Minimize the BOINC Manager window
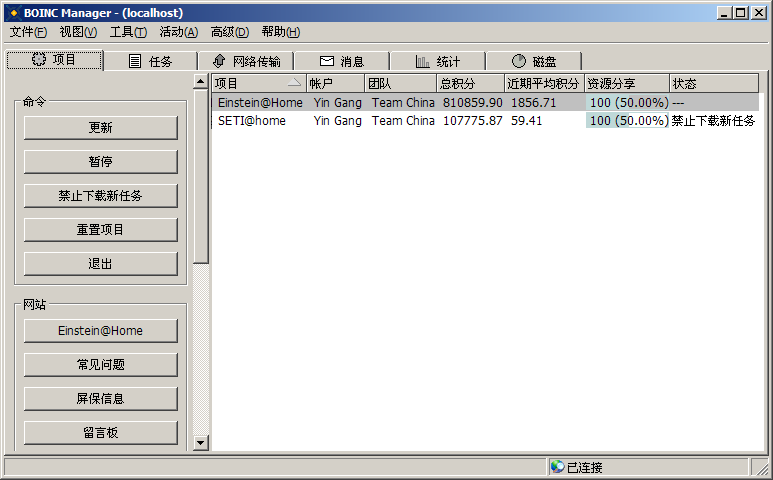This screenshot has height=480, width=773. click(x=724, y=13)
